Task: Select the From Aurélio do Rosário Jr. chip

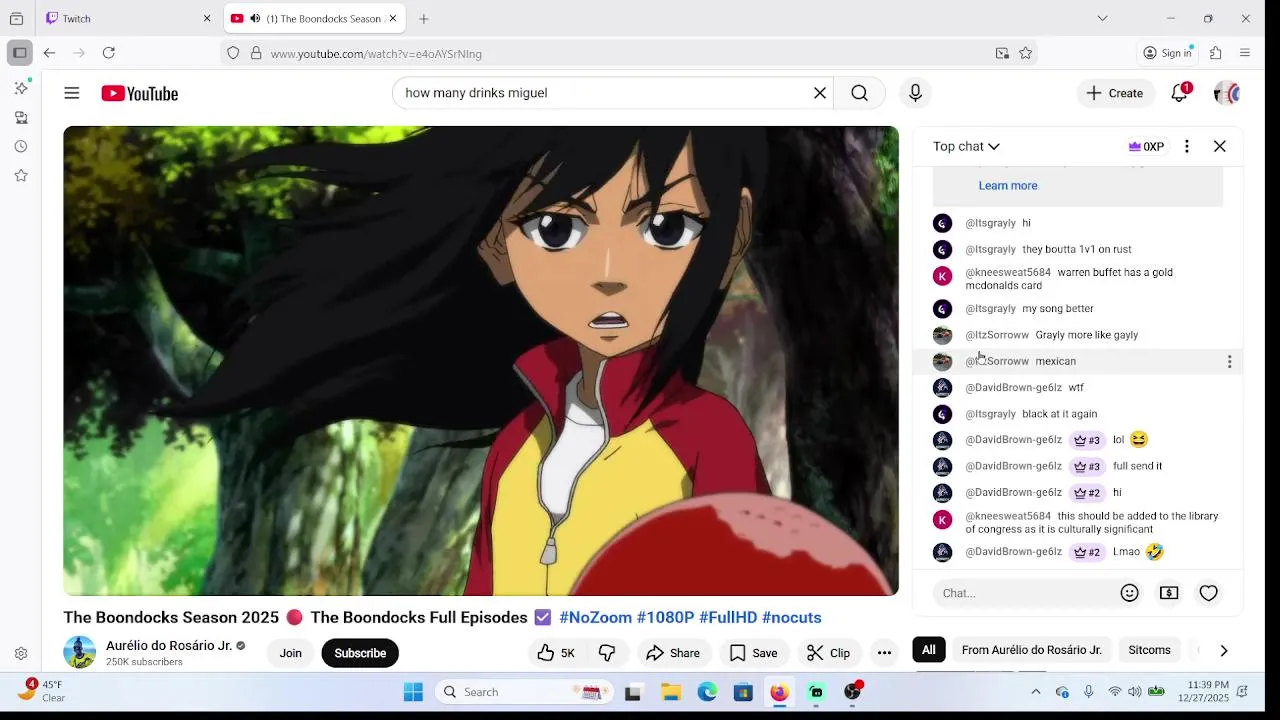Action: tap(1032, 650)
